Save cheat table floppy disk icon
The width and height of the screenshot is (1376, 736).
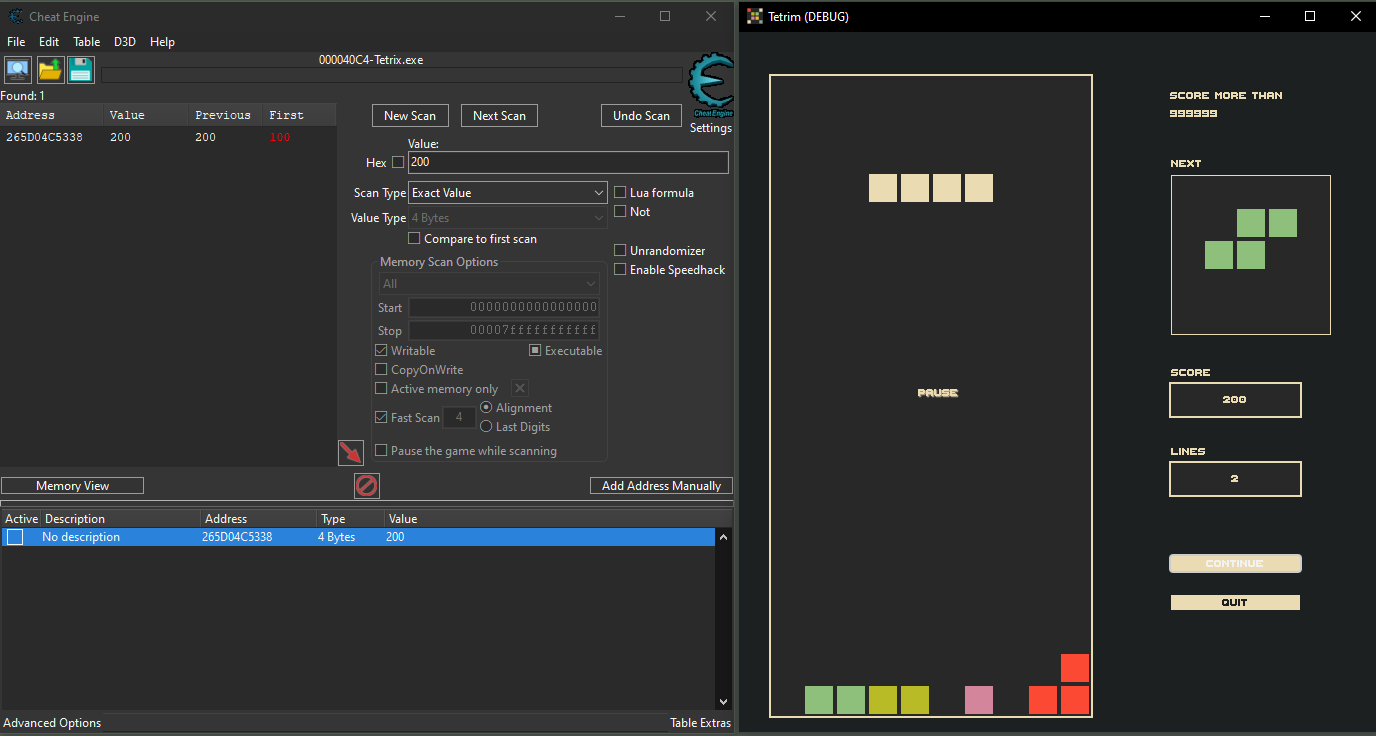tap(81, 70)
